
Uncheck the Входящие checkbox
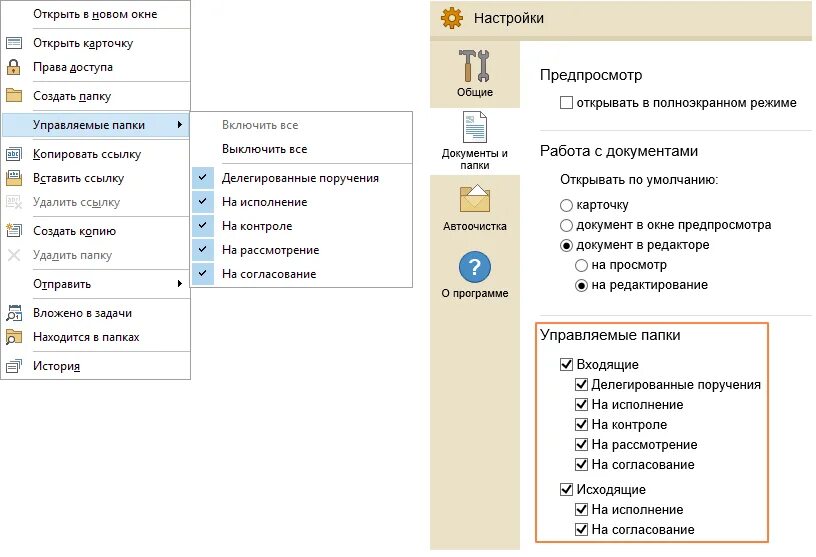(566, 364)
